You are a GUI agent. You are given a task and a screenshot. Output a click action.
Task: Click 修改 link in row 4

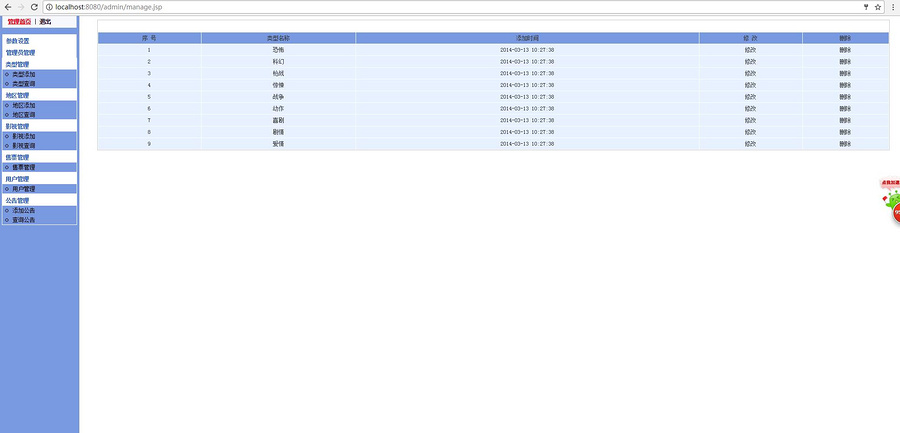point(750,85)
